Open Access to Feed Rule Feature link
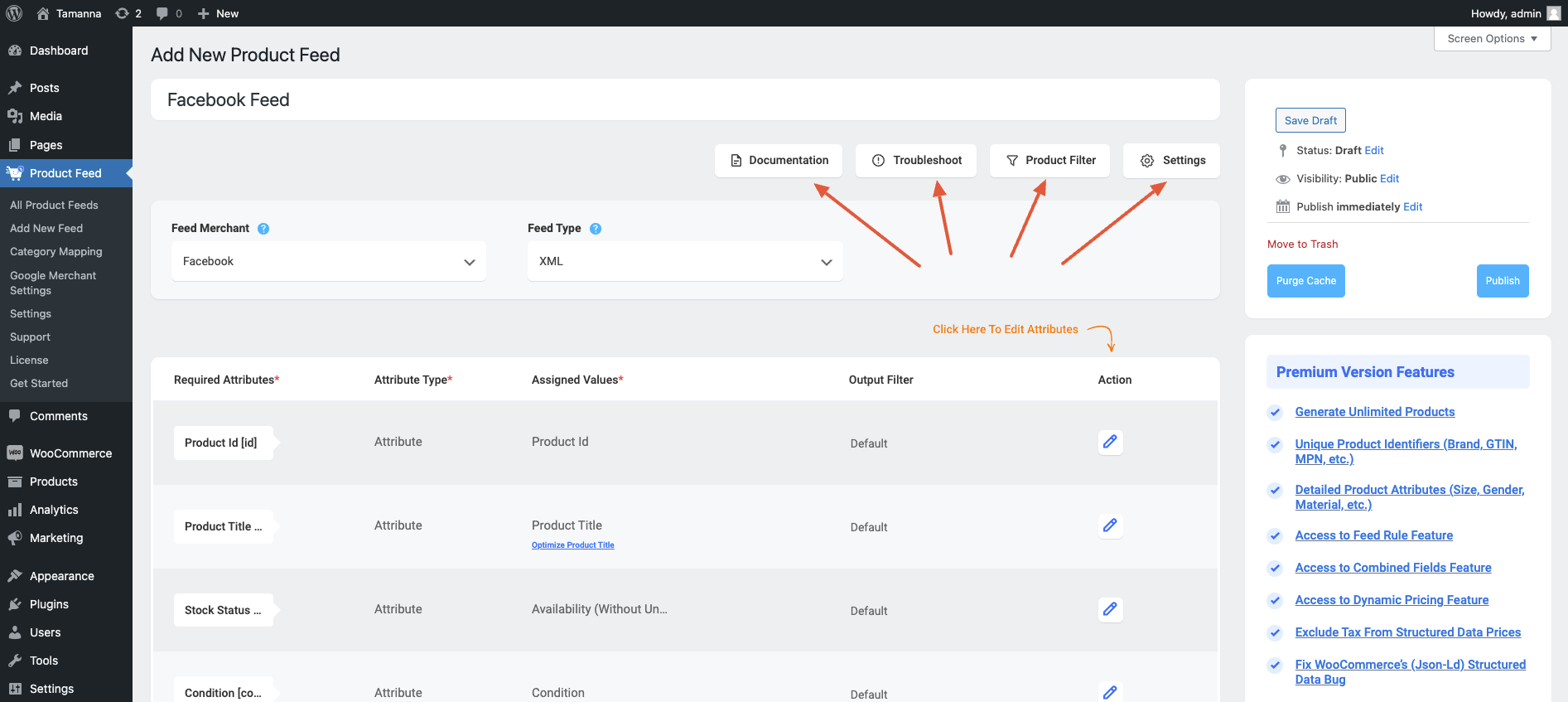1568x702 pixels. pos(1373,535)
